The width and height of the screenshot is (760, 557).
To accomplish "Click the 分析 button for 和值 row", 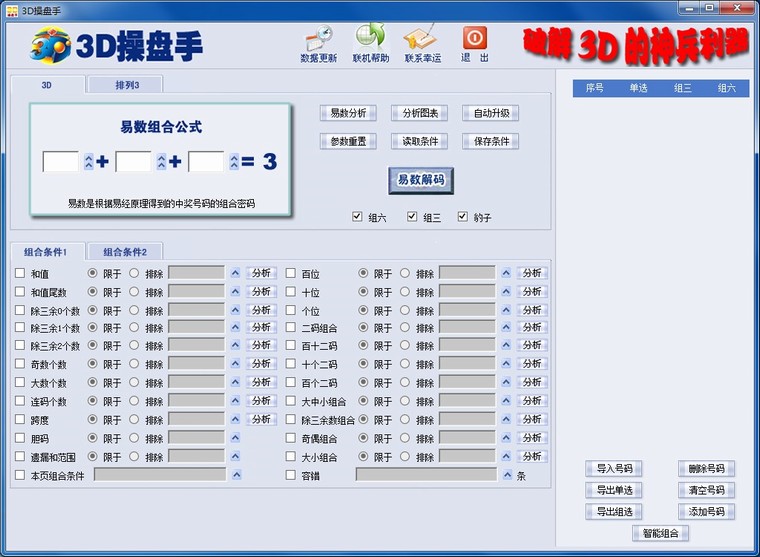I will (261, 273).
